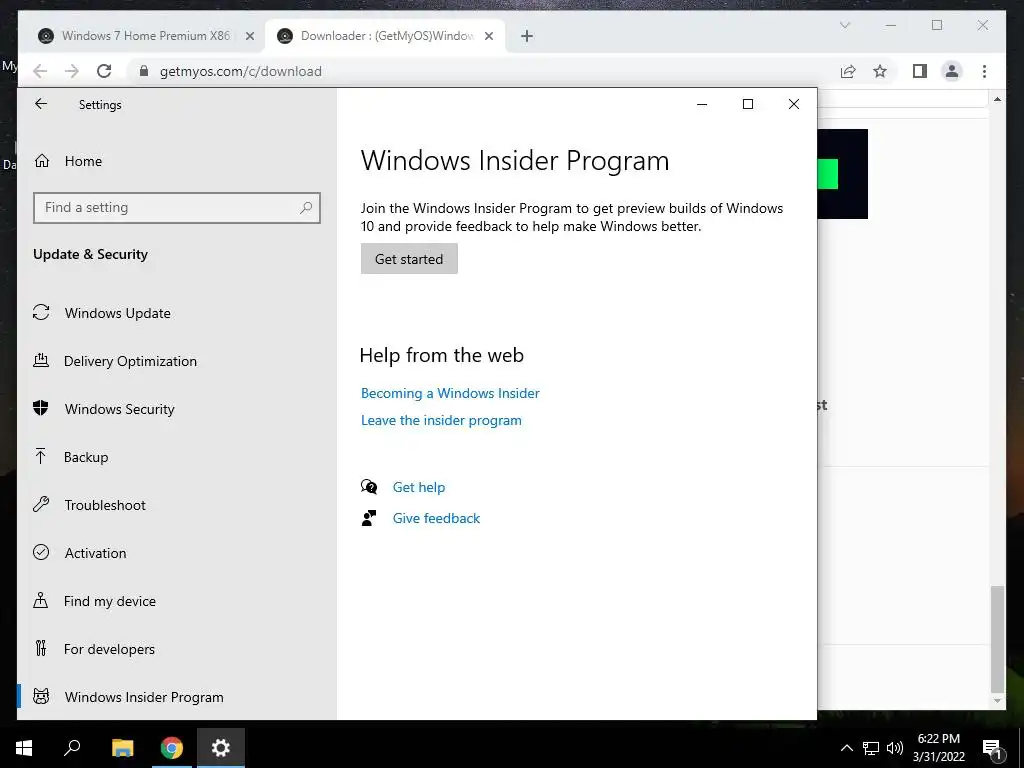Image resolution: width=1024 pixels, height=768 pixels.
Task: Maximize the Settings window
Action: pos(748,104)
